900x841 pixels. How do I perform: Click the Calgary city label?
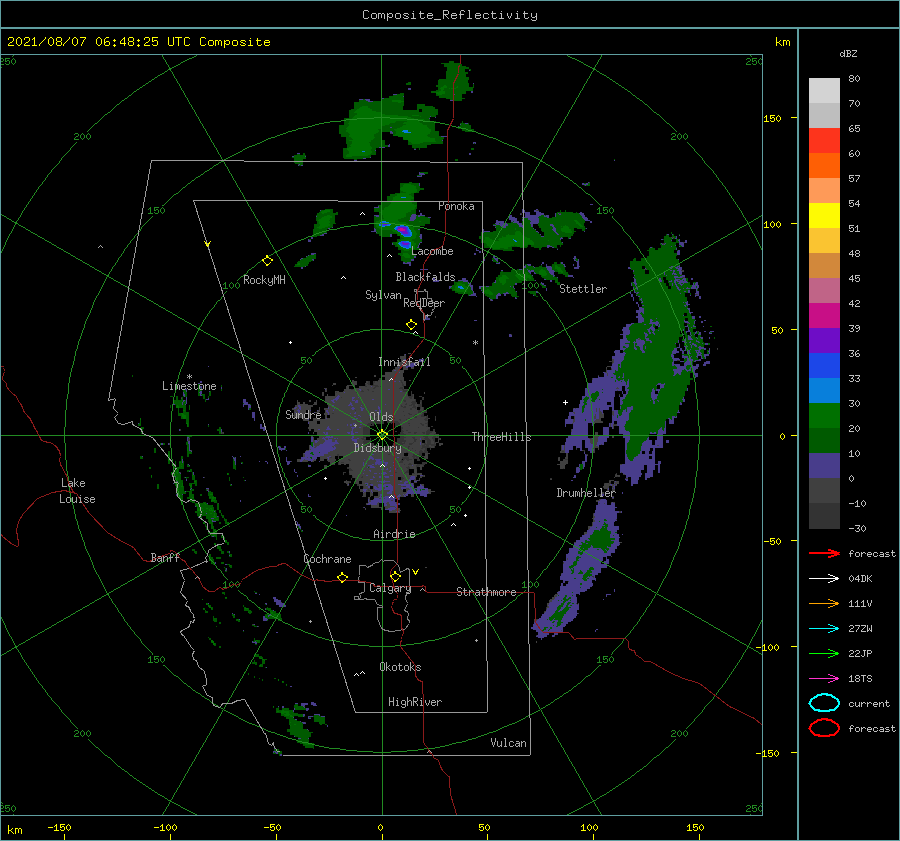point(390,588)
